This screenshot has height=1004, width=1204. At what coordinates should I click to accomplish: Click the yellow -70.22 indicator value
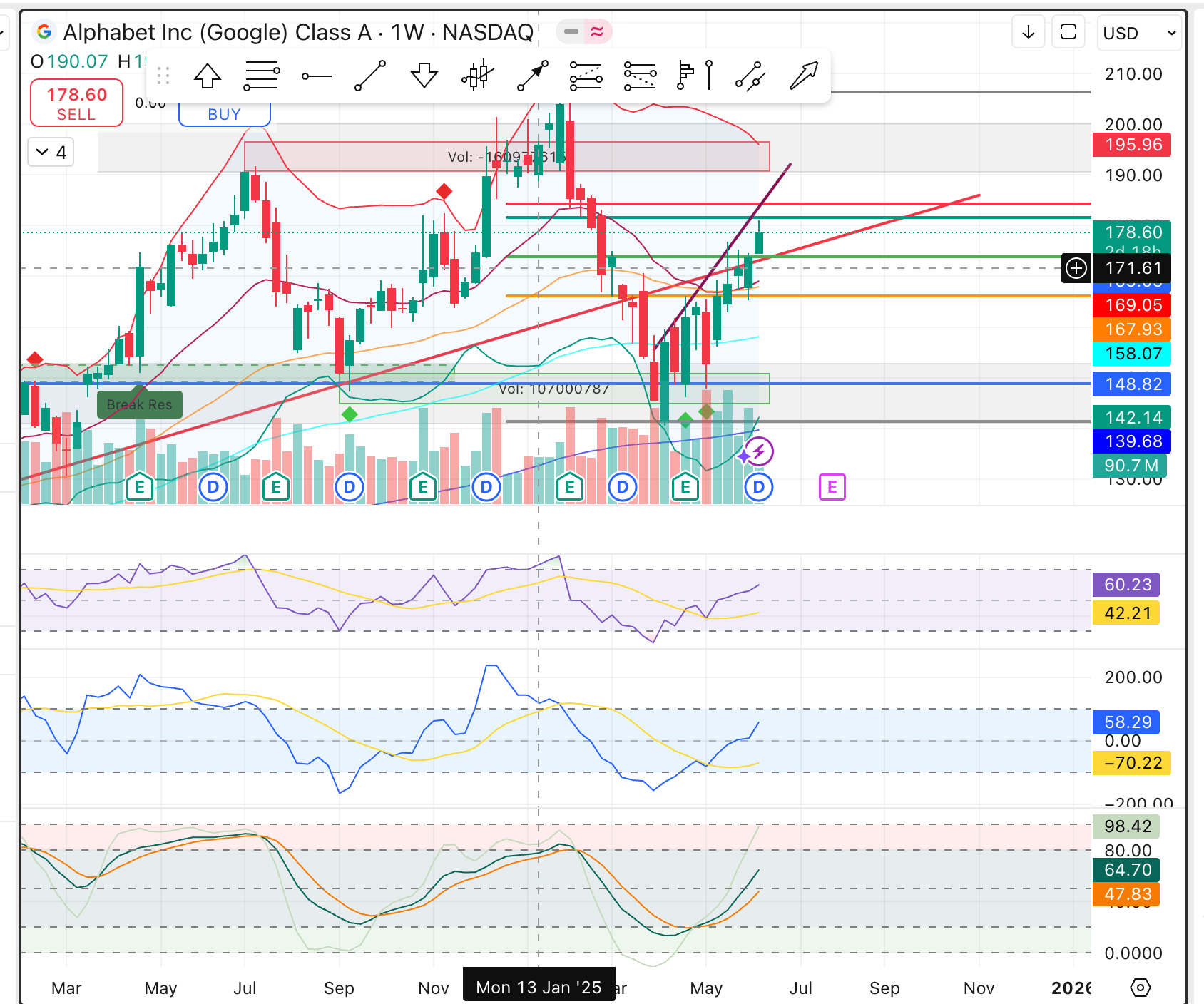[x=1132, y=763]
